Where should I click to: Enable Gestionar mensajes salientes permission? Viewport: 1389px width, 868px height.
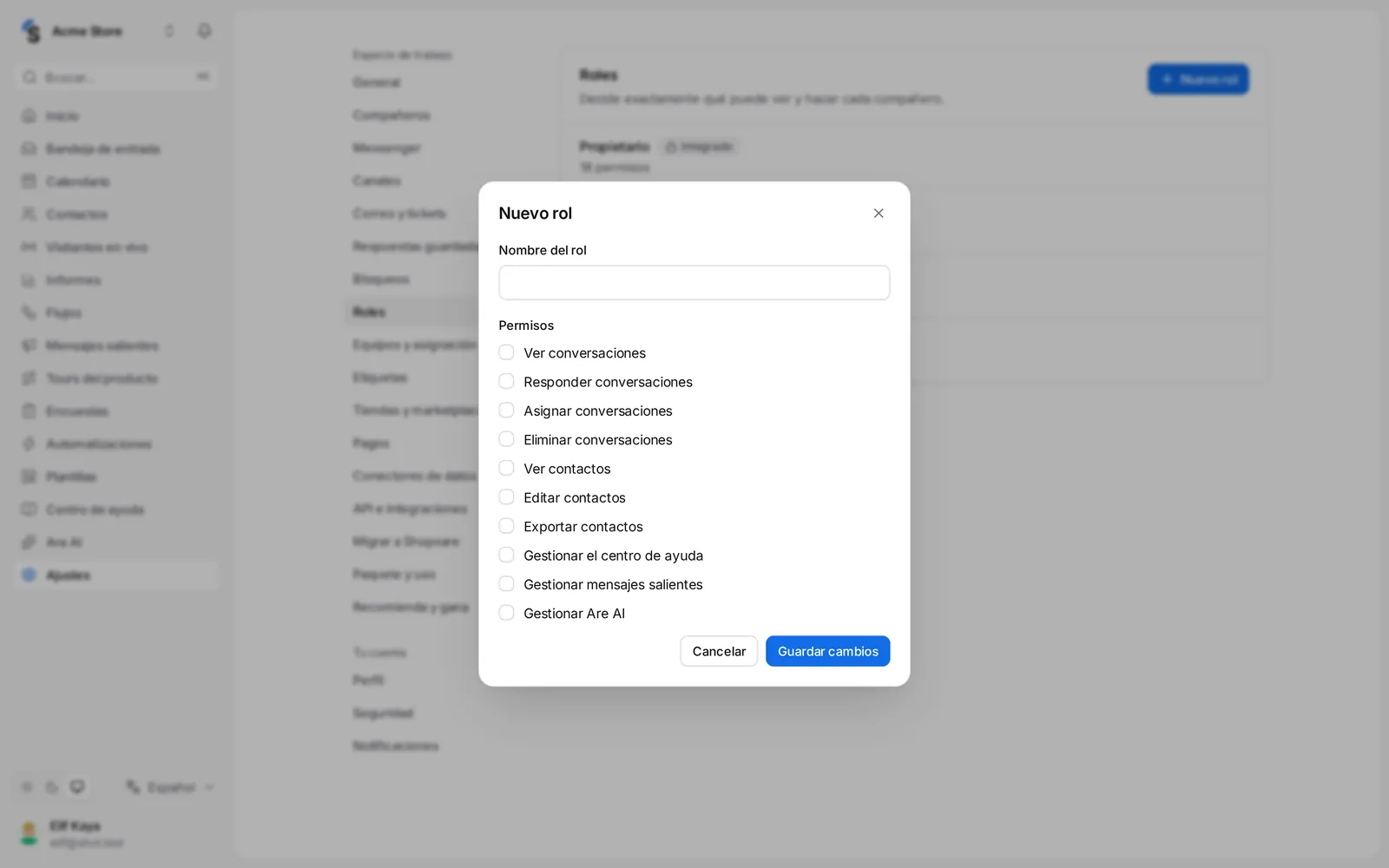pyautogui.click(x=506, y=584)
